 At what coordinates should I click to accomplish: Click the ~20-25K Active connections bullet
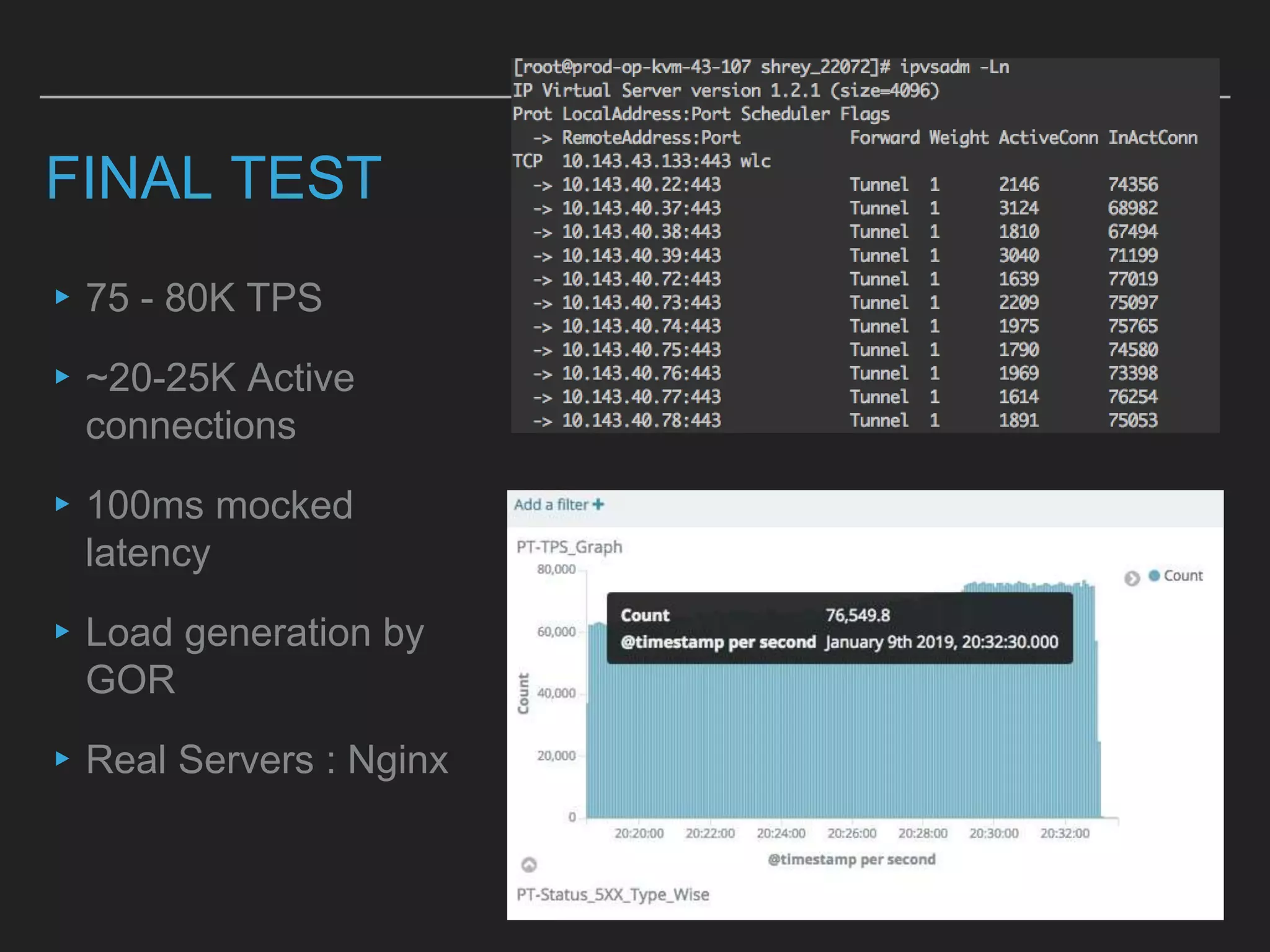220,401
